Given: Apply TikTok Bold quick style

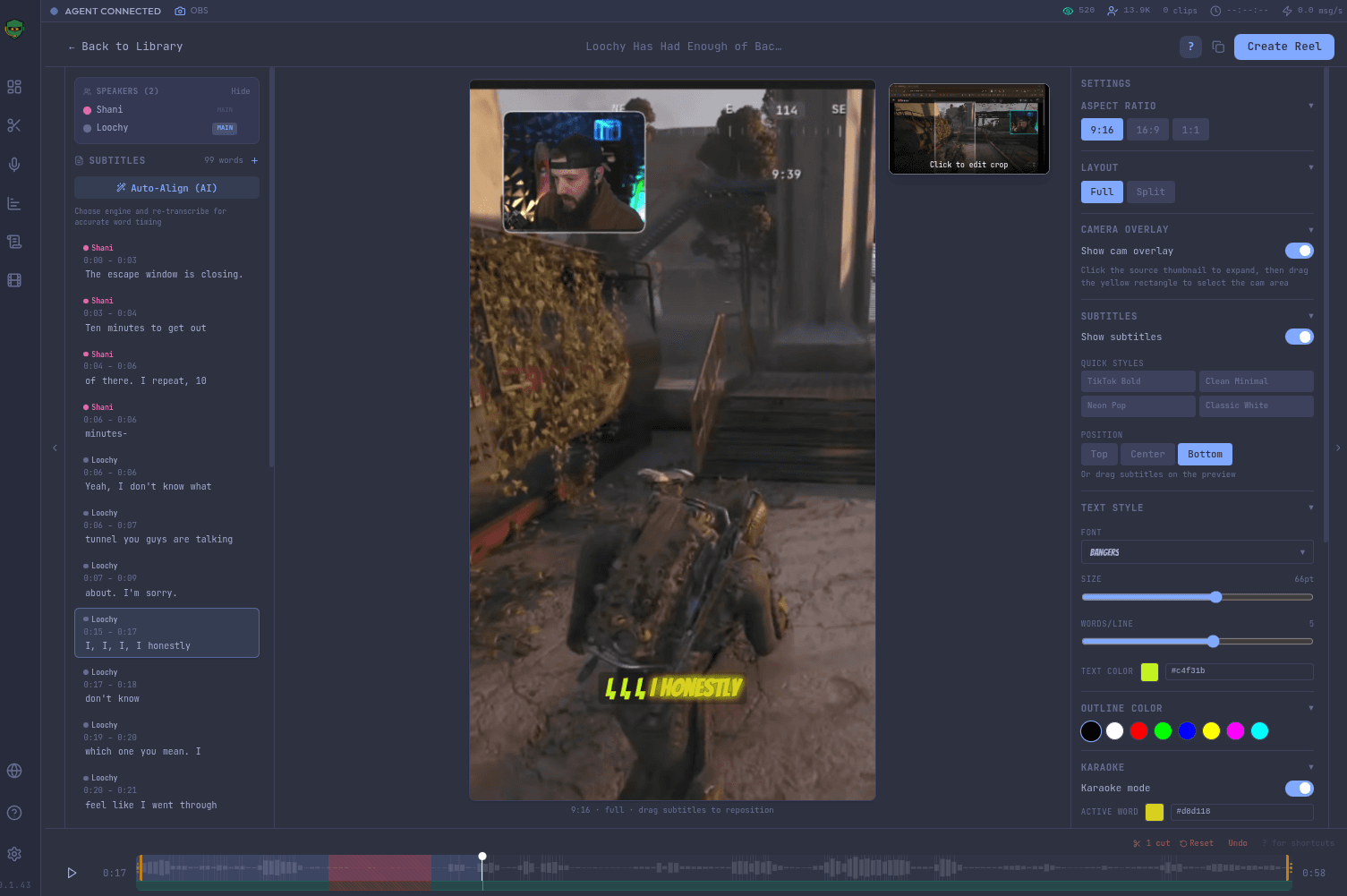Looking at the screenshot, I should pos(1138,381).
